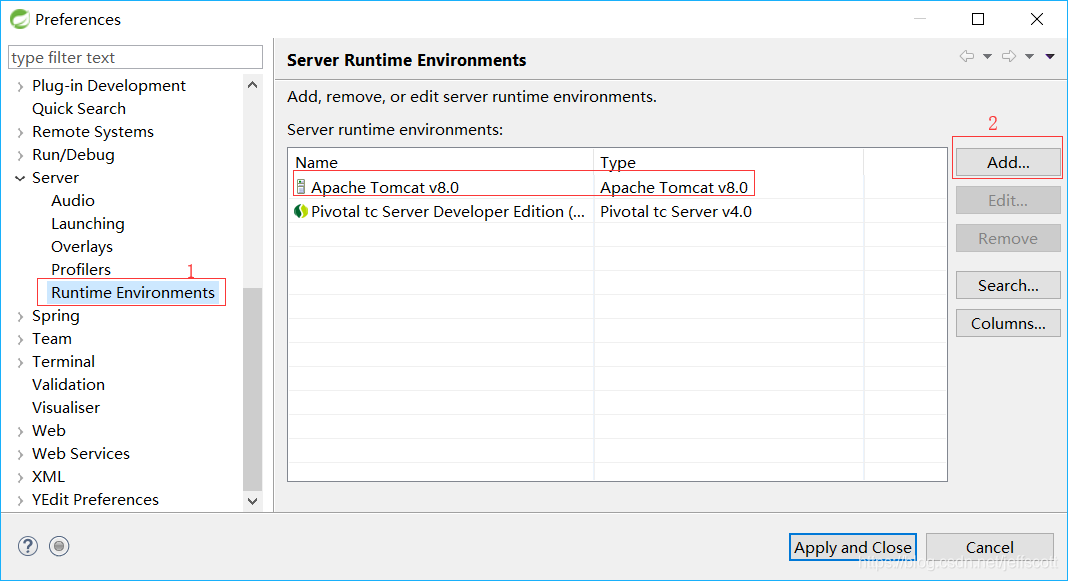Screen dimensions: 1068x581
Task: Close the Preferences window
Action: [1037, 19]
